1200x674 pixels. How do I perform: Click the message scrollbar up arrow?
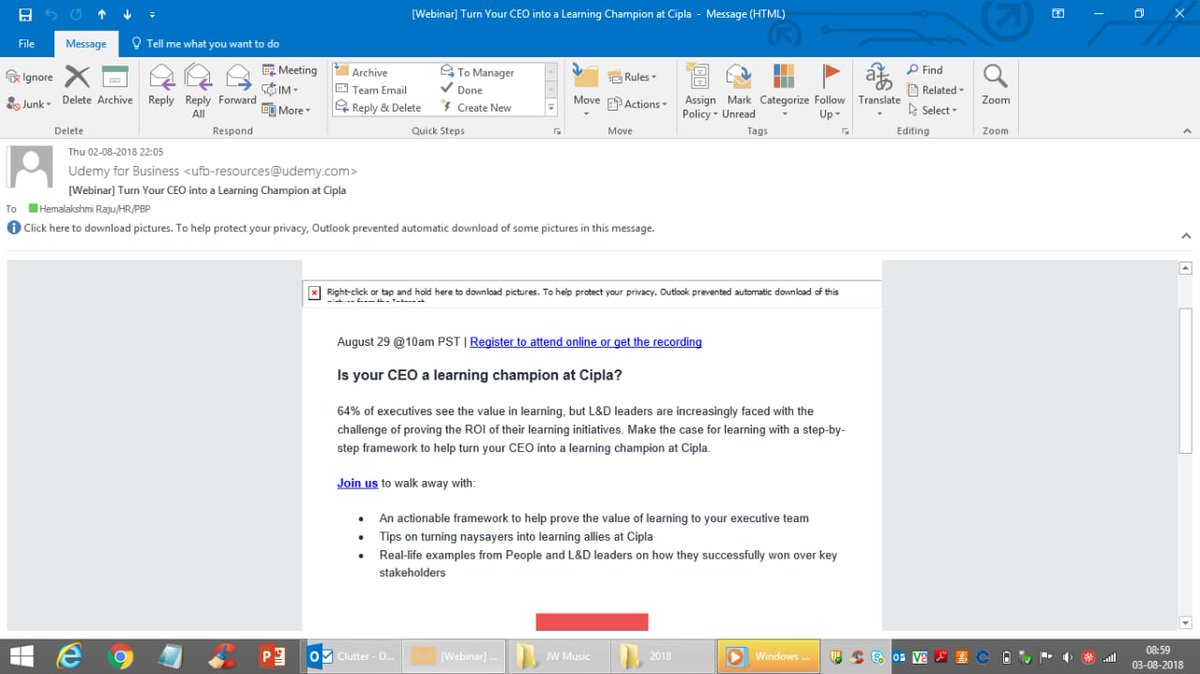[1186, 268]
